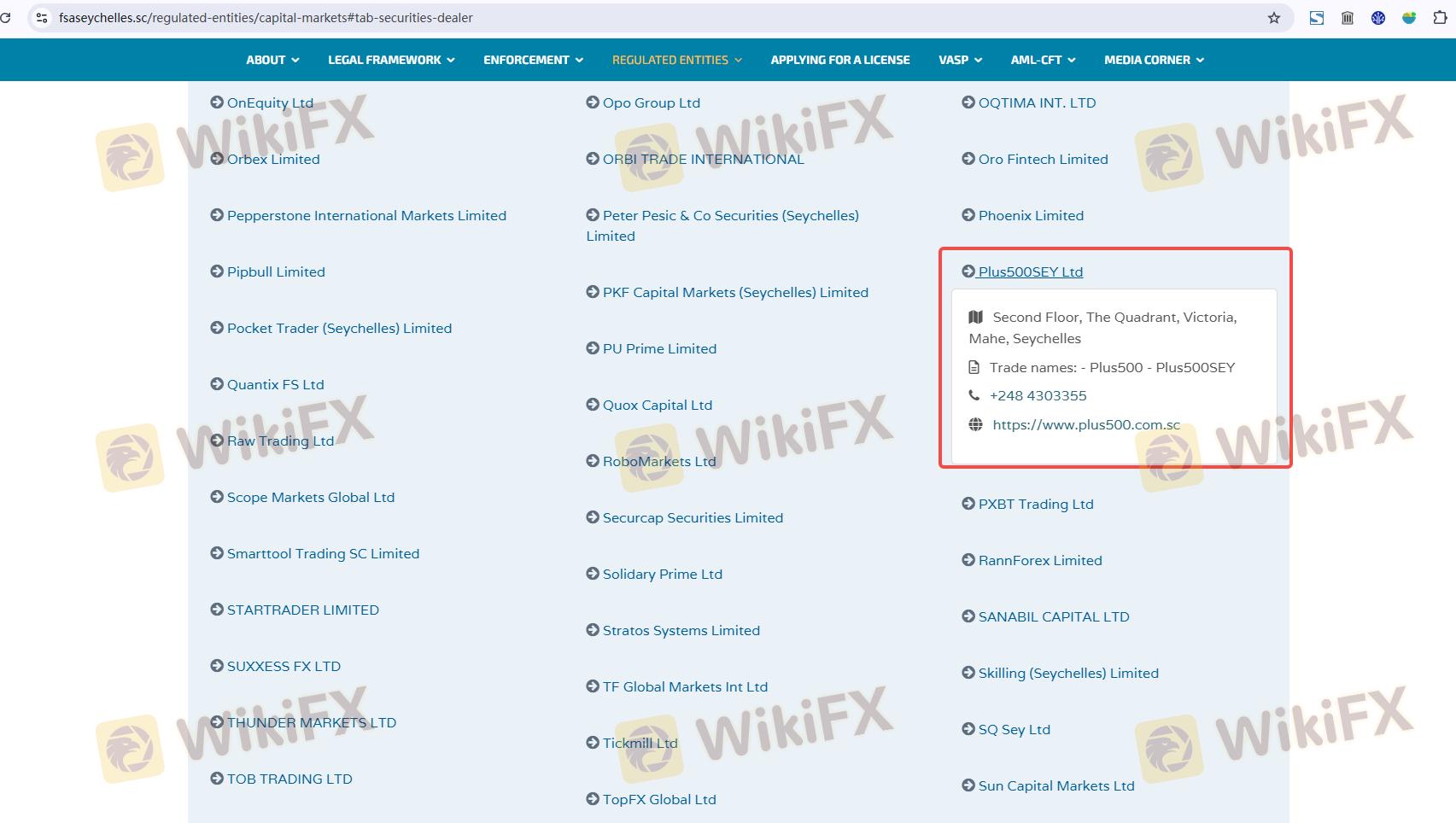The height and width of the screenshot is (823, 1456).
Task: Go to APPLYING FOR A LICENSE page
Action: [839, 60]
